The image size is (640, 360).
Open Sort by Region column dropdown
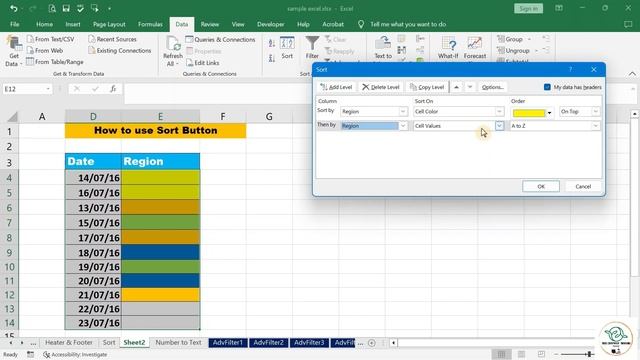[403, 111]
